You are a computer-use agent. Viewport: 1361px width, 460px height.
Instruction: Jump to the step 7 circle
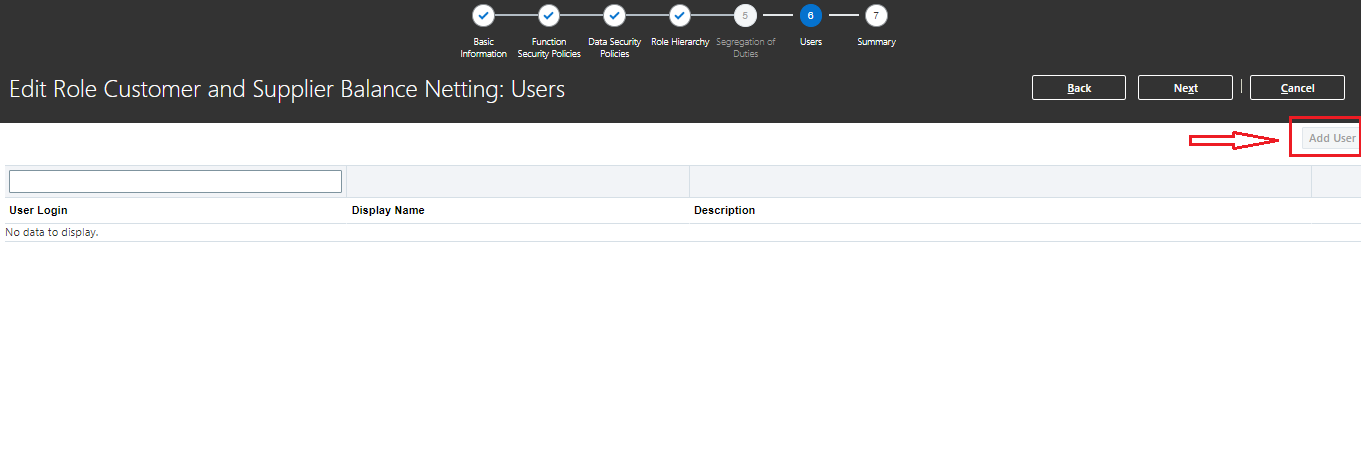[x=876, y=16]
